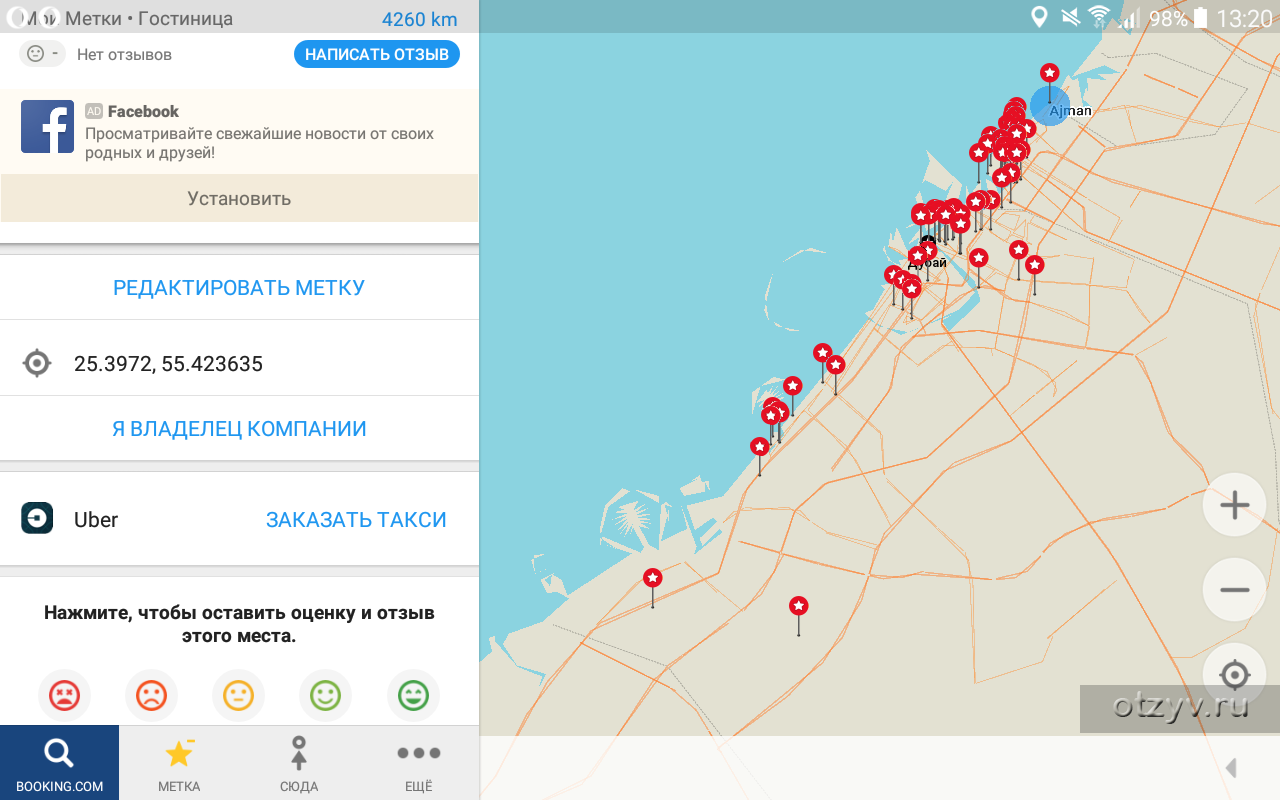Tap Заказать такси for Uber
The image size is (1280, 800).
click(x=356, y=520)
